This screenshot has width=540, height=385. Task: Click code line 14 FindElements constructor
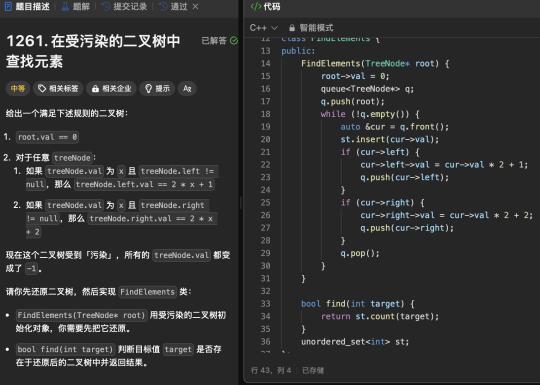[375, 63]
